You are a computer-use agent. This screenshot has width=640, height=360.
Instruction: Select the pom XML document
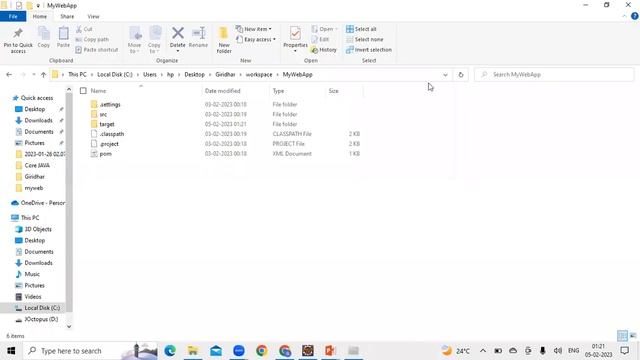click(105, 154)
